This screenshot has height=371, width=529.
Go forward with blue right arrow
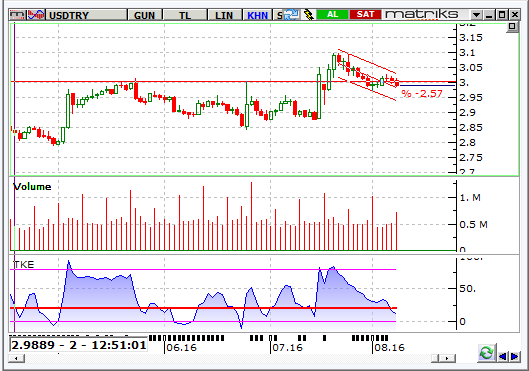coord(514,356)
